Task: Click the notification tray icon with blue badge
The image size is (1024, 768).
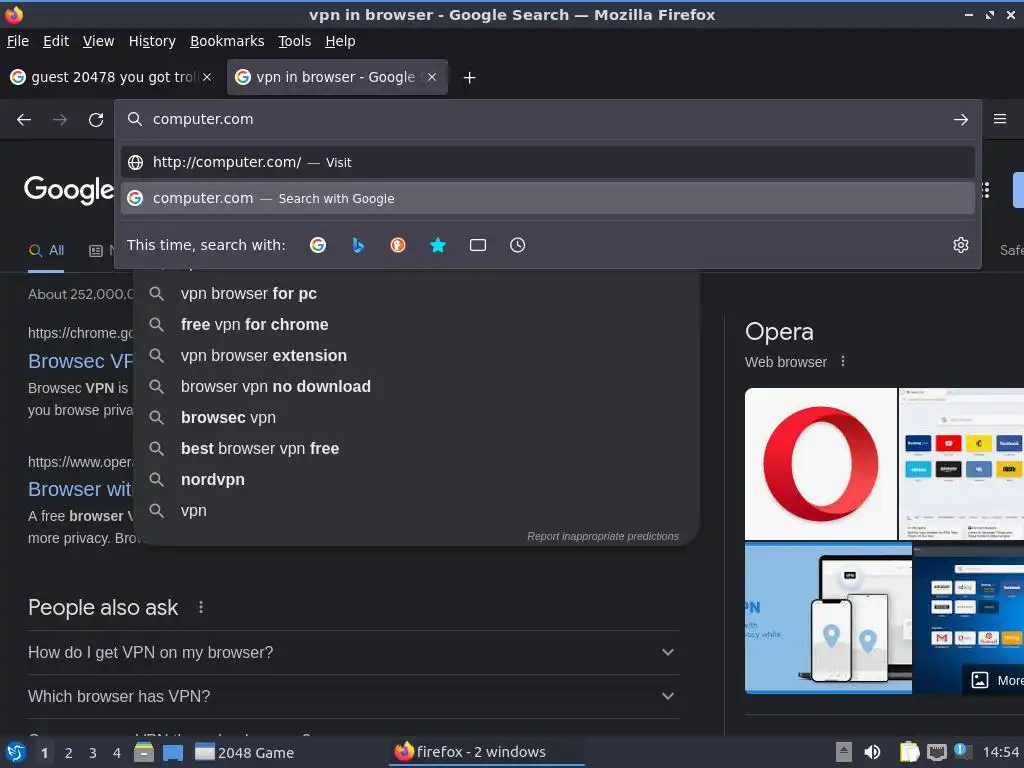Action: coord(961,751)
